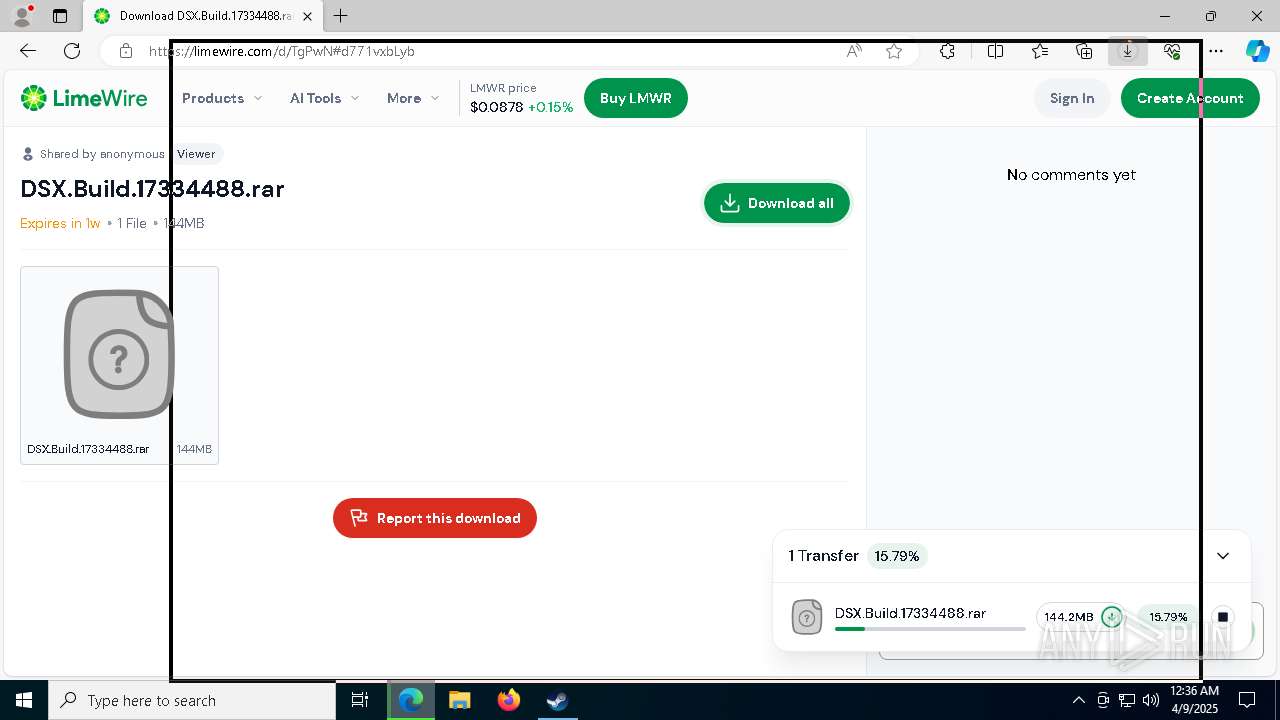The height and width of the screenshot is (720, 1280).
Task: Expand the More menu
Action: (x=413, y=98)
